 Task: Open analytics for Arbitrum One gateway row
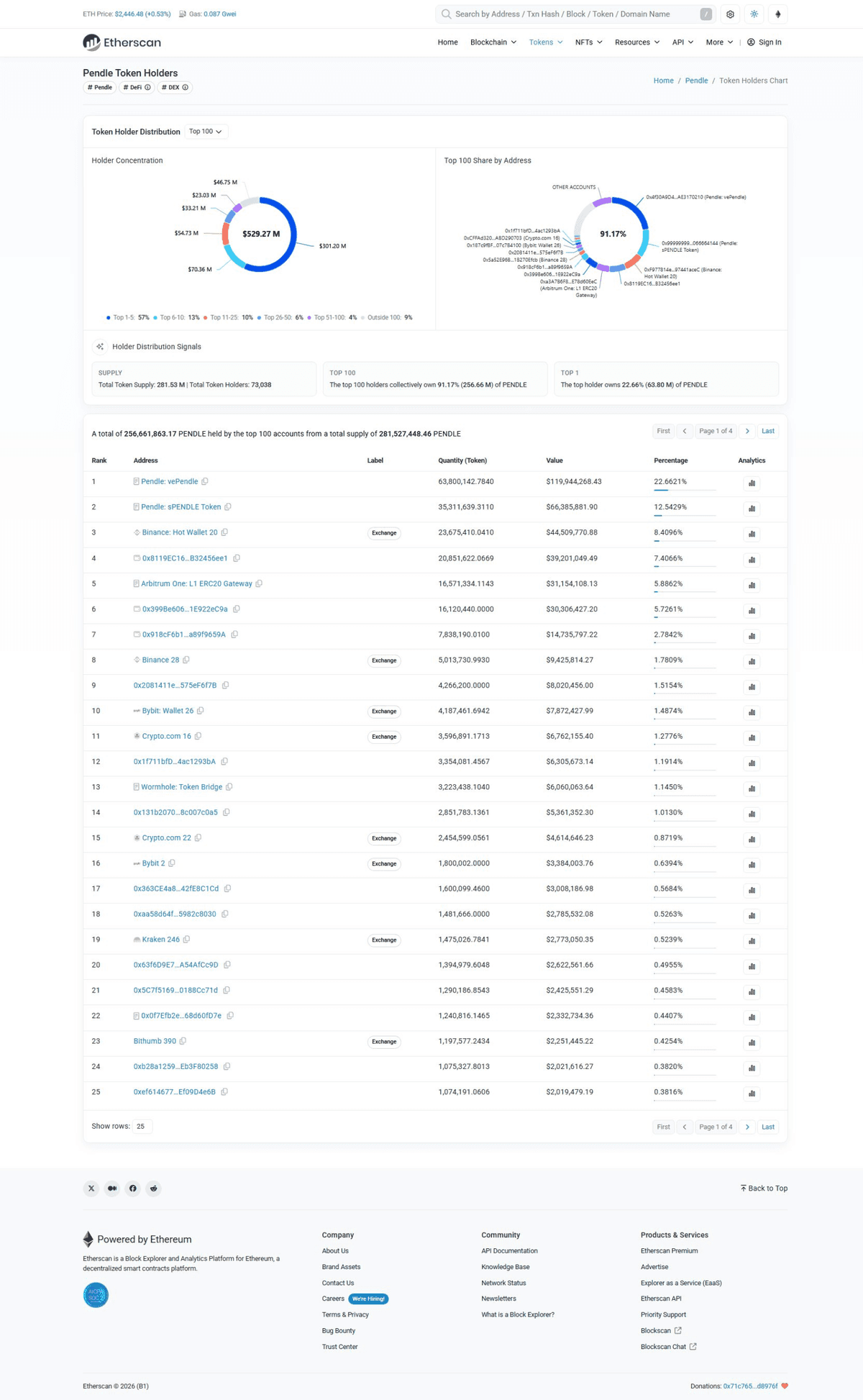coord(752,585)
